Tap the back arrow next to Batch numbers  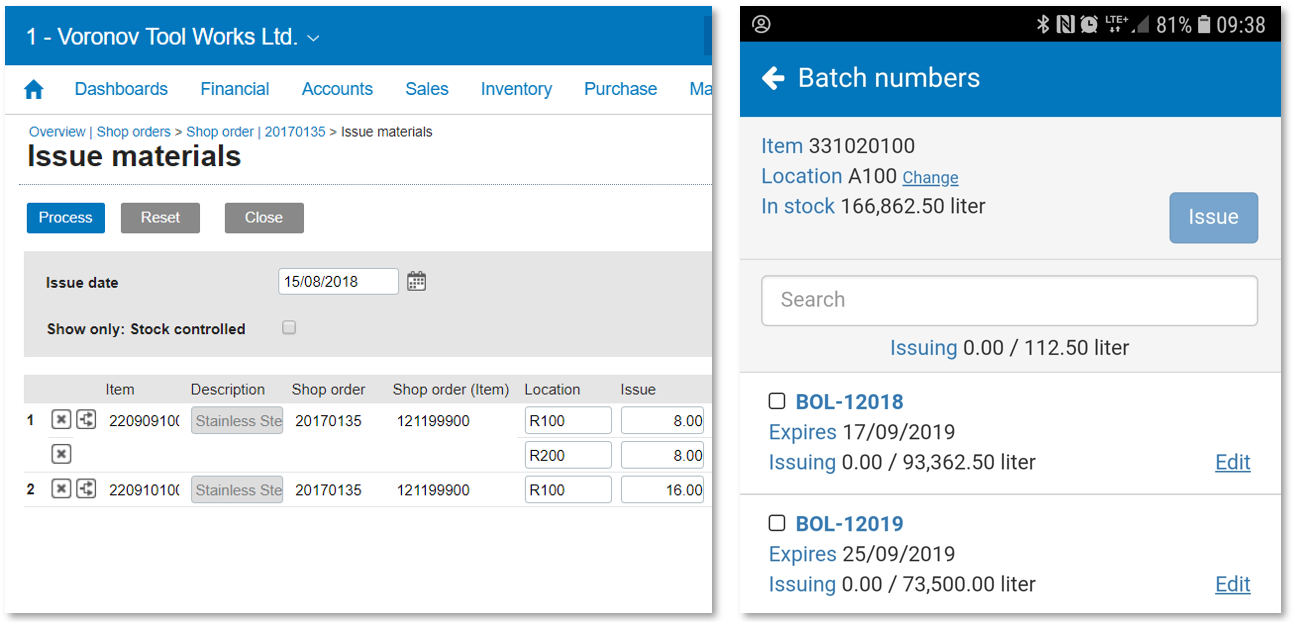[773, 78]
